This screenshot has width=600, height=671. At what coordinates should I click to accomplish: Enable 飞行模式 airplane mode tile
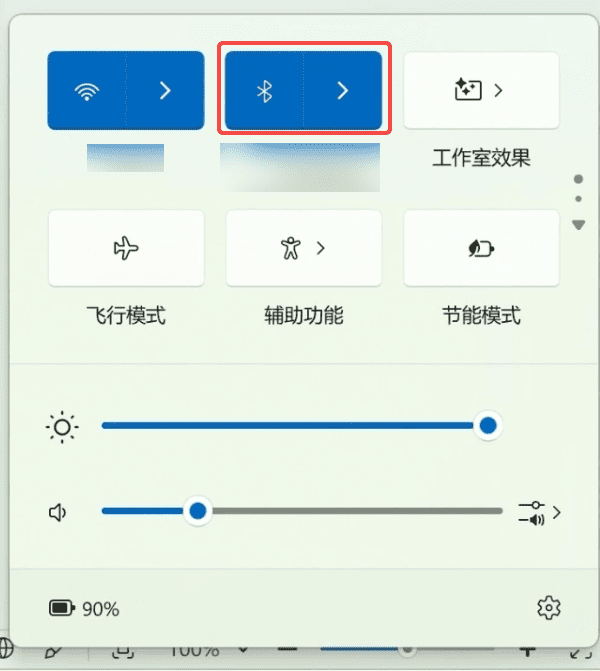(x=126, y=248)
